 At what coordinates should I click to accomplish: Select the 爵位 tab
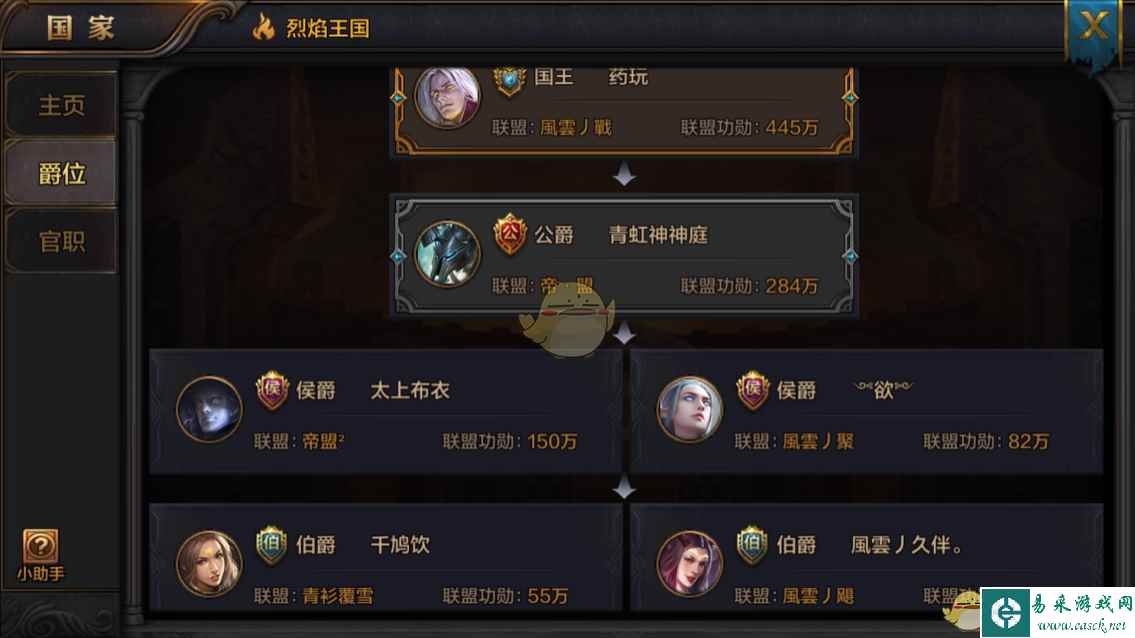coord(61,173)
